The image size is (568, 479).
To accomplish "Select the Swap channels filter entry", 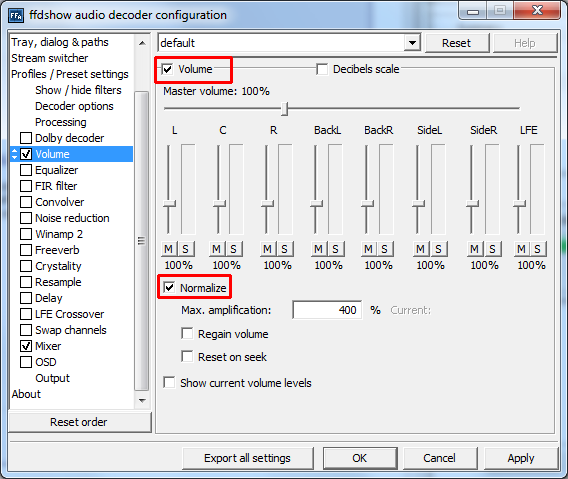I will tap(71, 330).
